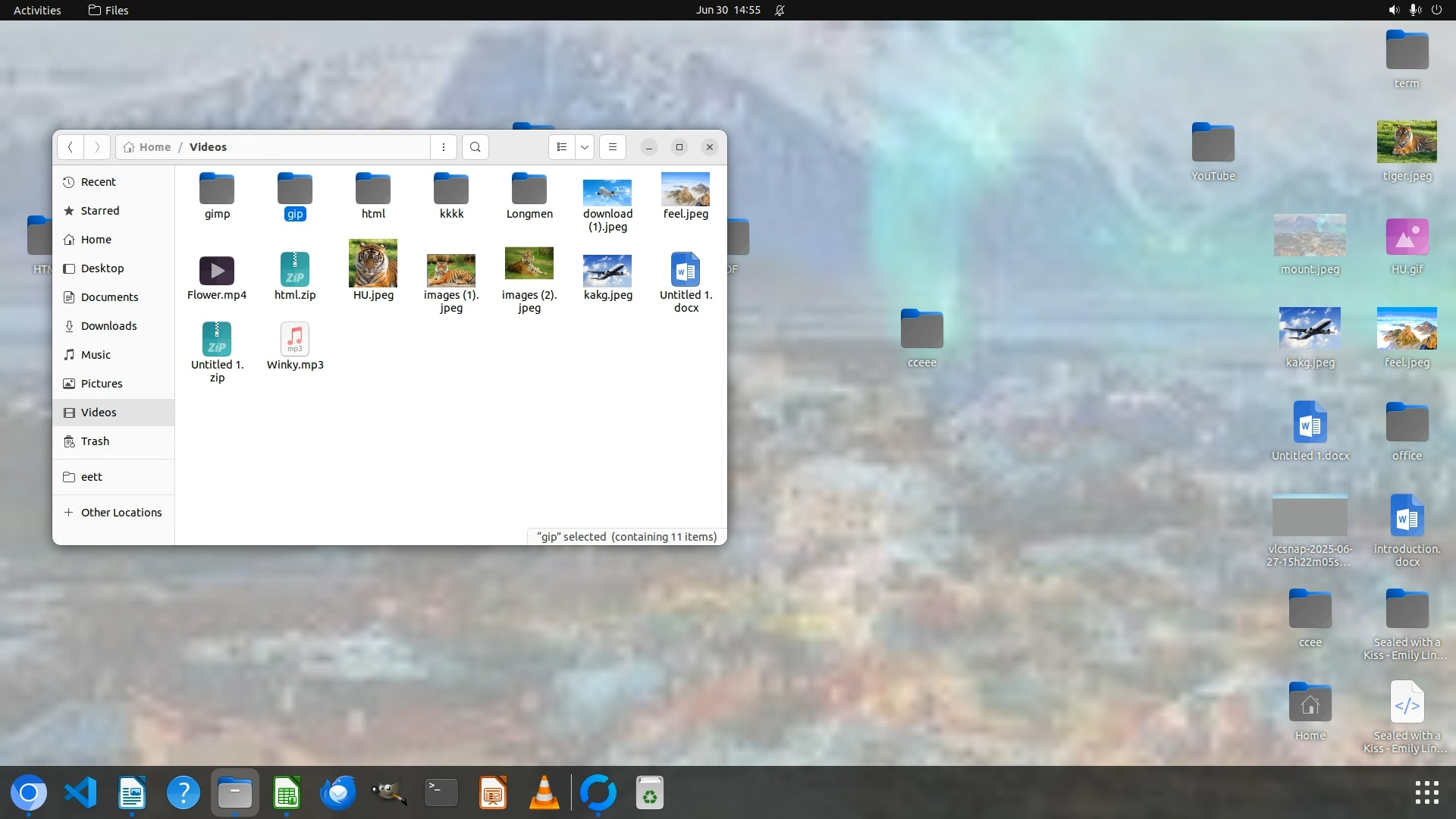
Task: Toggle list view in file manager
Action: [562, 147]
